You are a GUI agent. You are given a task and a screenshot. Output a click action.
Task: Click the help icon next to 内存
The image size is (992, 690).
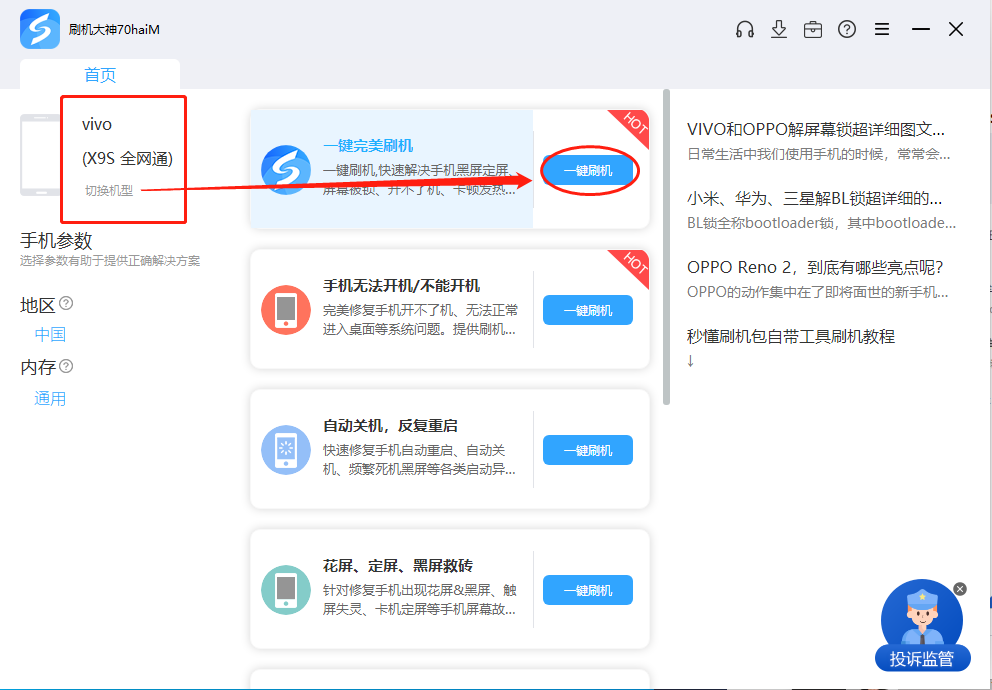[66, 366]
